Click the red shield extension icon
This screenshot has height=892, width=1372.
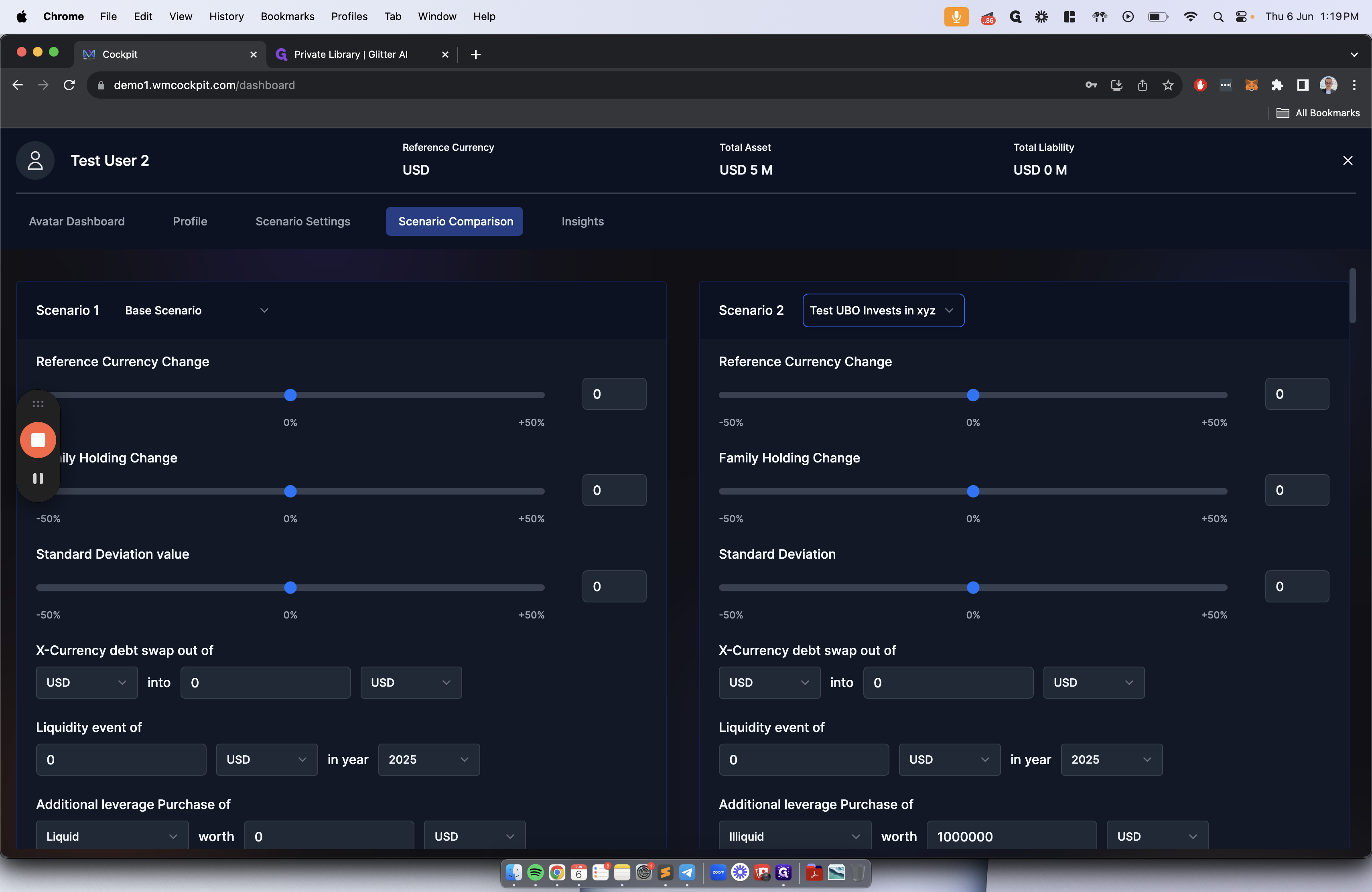click(1200, 85)
